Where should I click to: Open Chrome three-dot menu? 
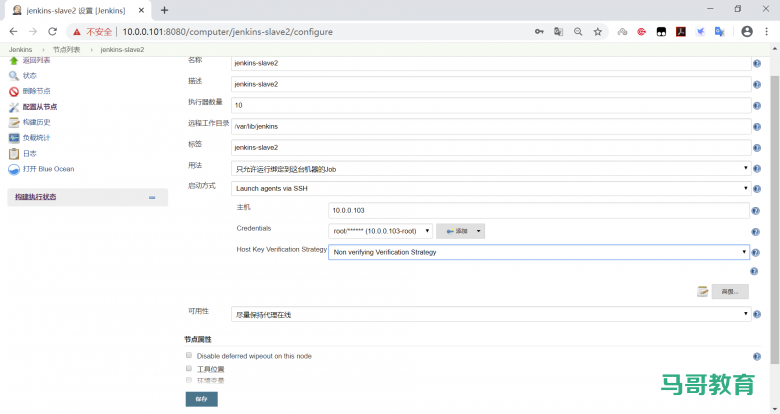coord(766,31)
